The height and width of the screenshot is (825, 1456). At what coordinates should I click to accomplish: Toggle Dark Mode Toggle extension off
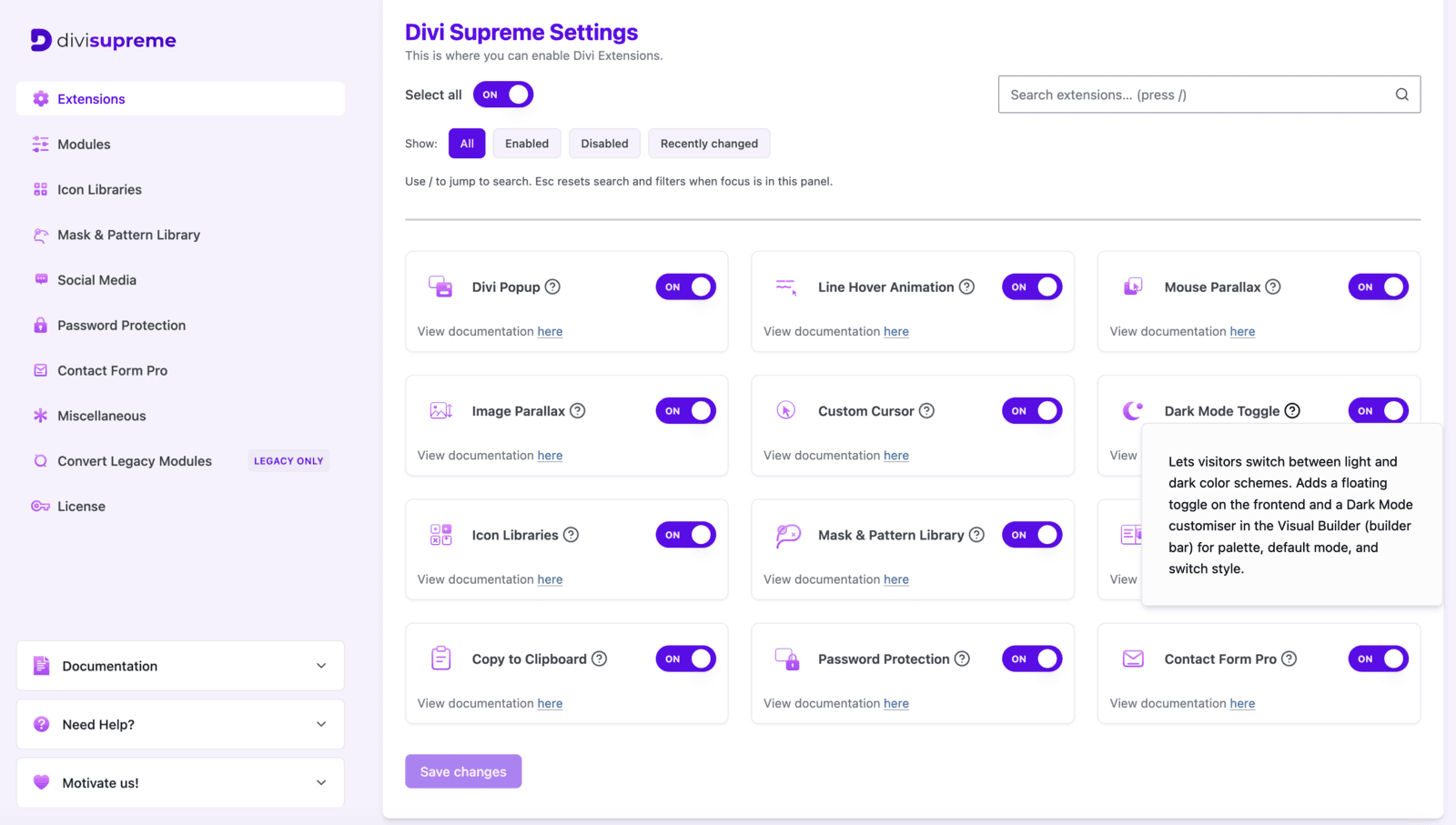pyautogui.click(x=1379, y=410)
